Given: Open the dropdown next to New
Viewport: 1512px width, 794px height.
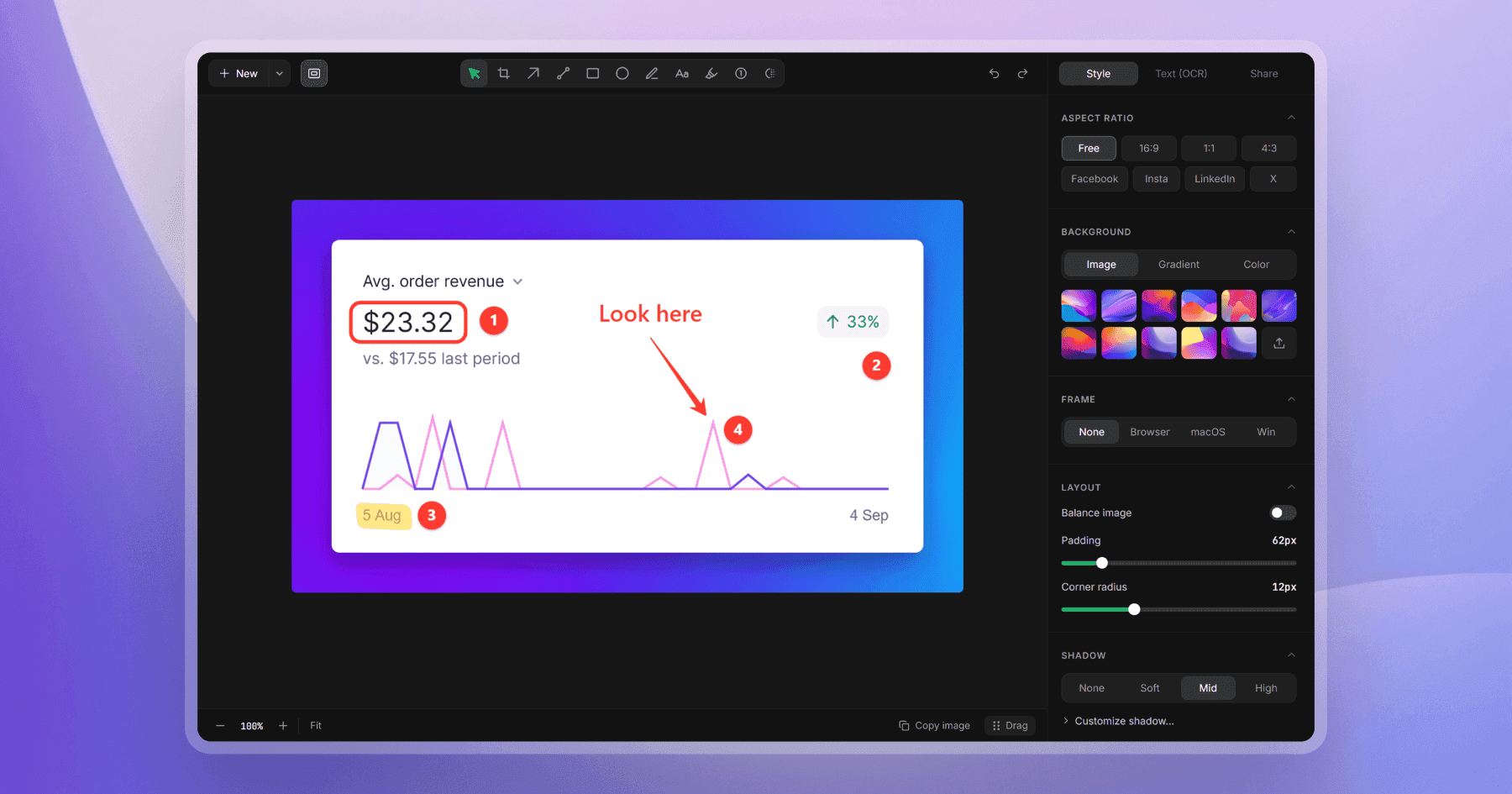Looking at the screenshot, I should pyautogui.click(x=280, y=74).
